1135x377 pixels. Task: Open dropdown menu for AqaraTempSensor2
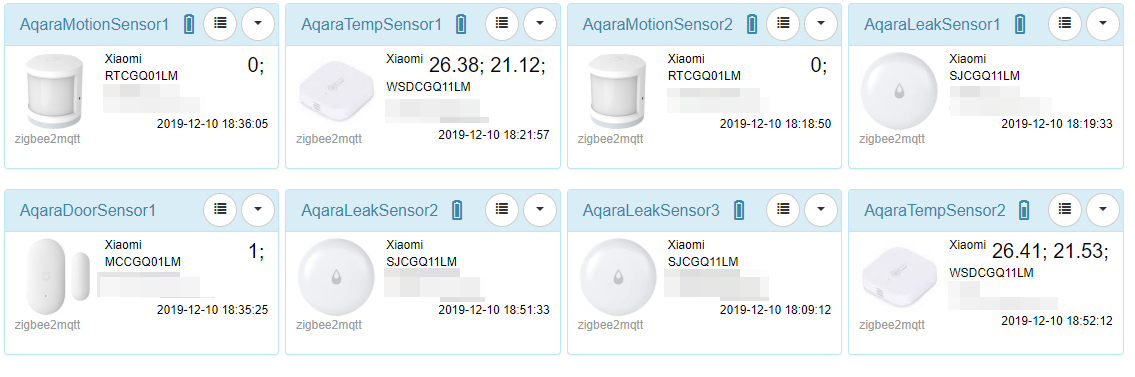pos(1102,210)
